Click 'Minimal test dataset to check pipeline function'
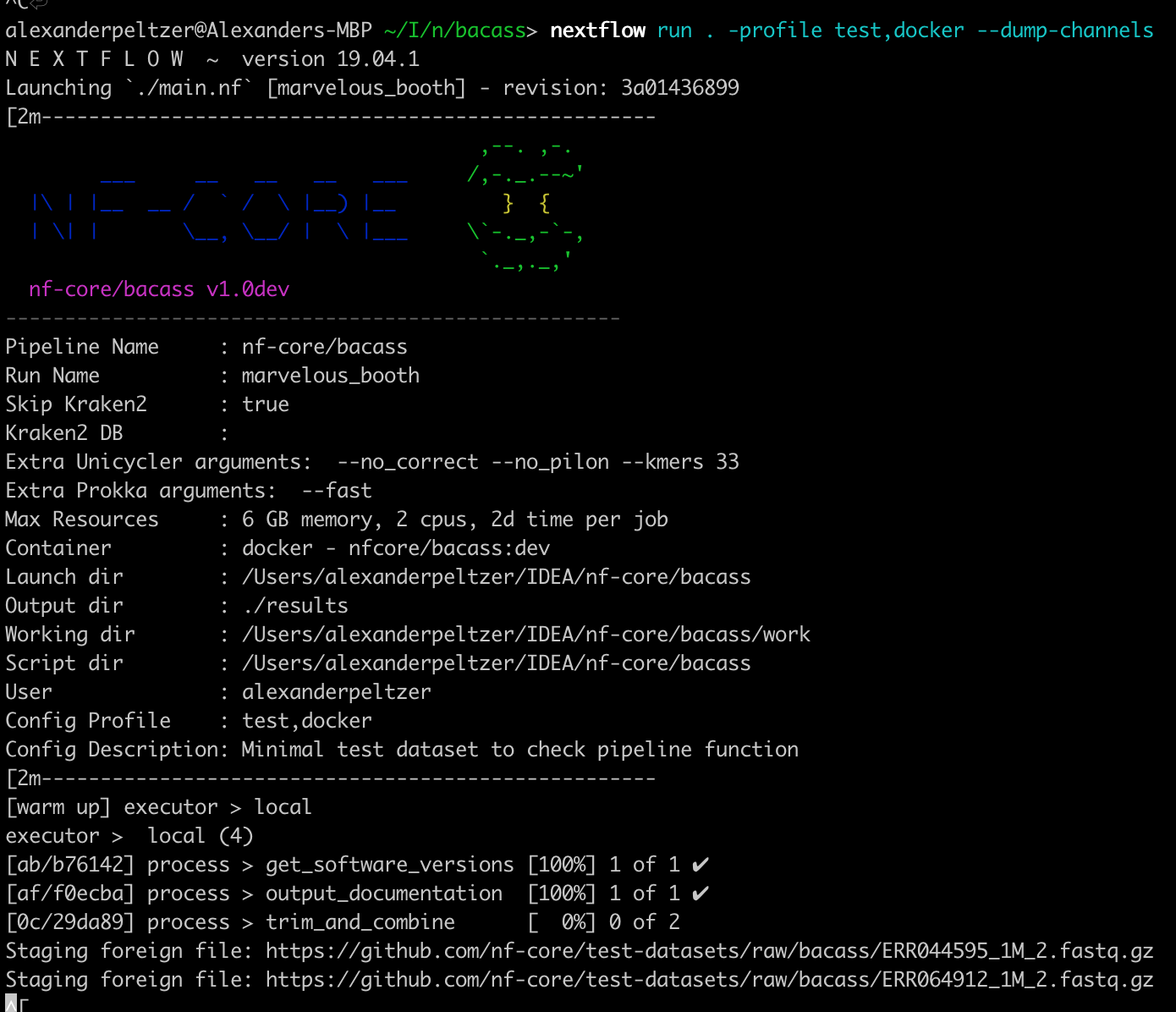Screen dimensions: 1176x1012 pyautogui.click(x=520, y=750)
